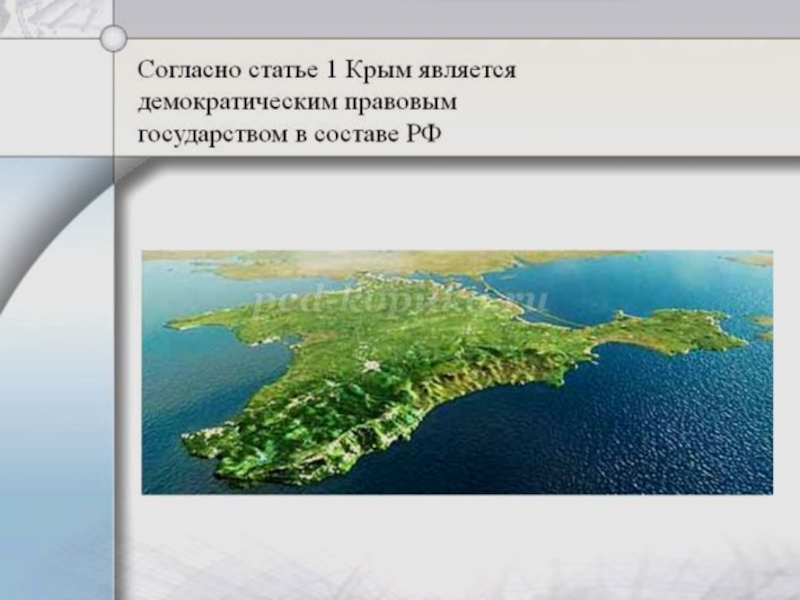Click the title line starting with "Согласно статье"
The image size is (800, 600).
(x=326, y=71)
